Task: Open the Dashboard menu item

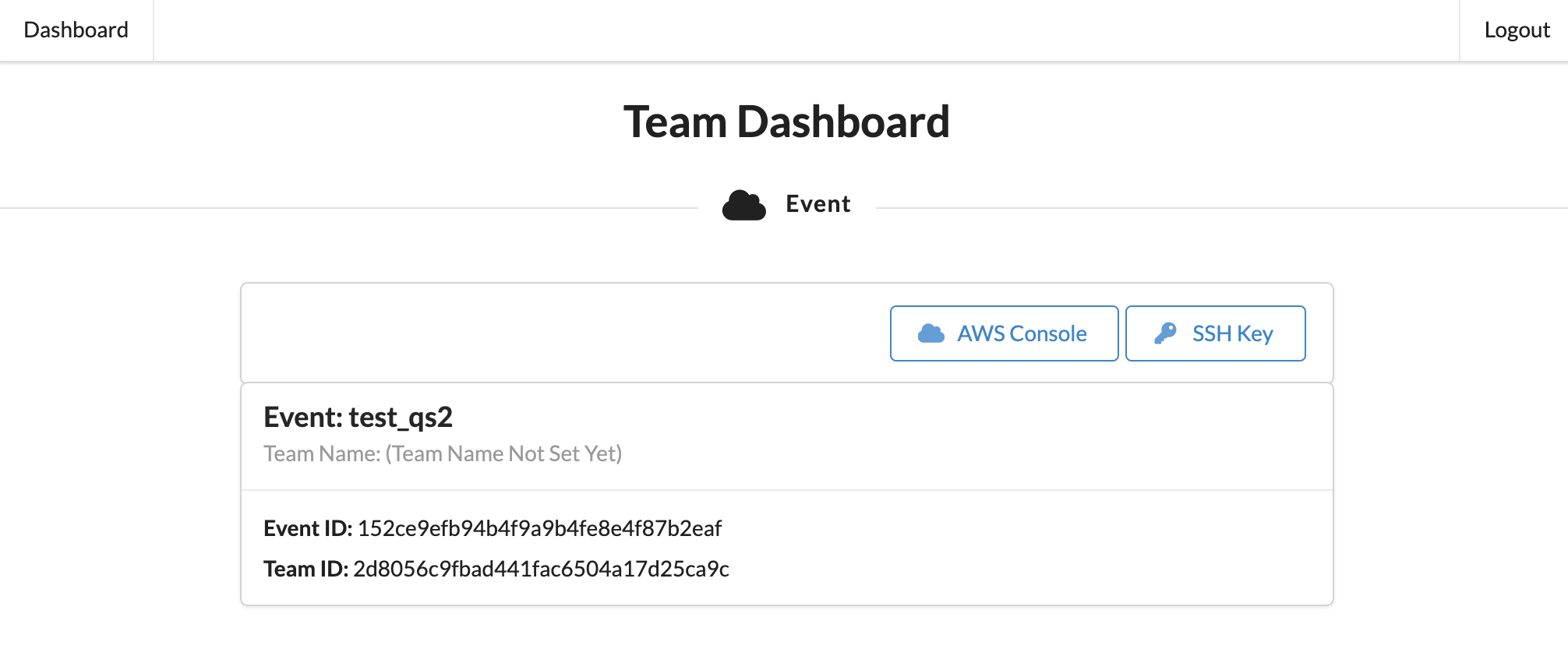Action: click(76, 30)
